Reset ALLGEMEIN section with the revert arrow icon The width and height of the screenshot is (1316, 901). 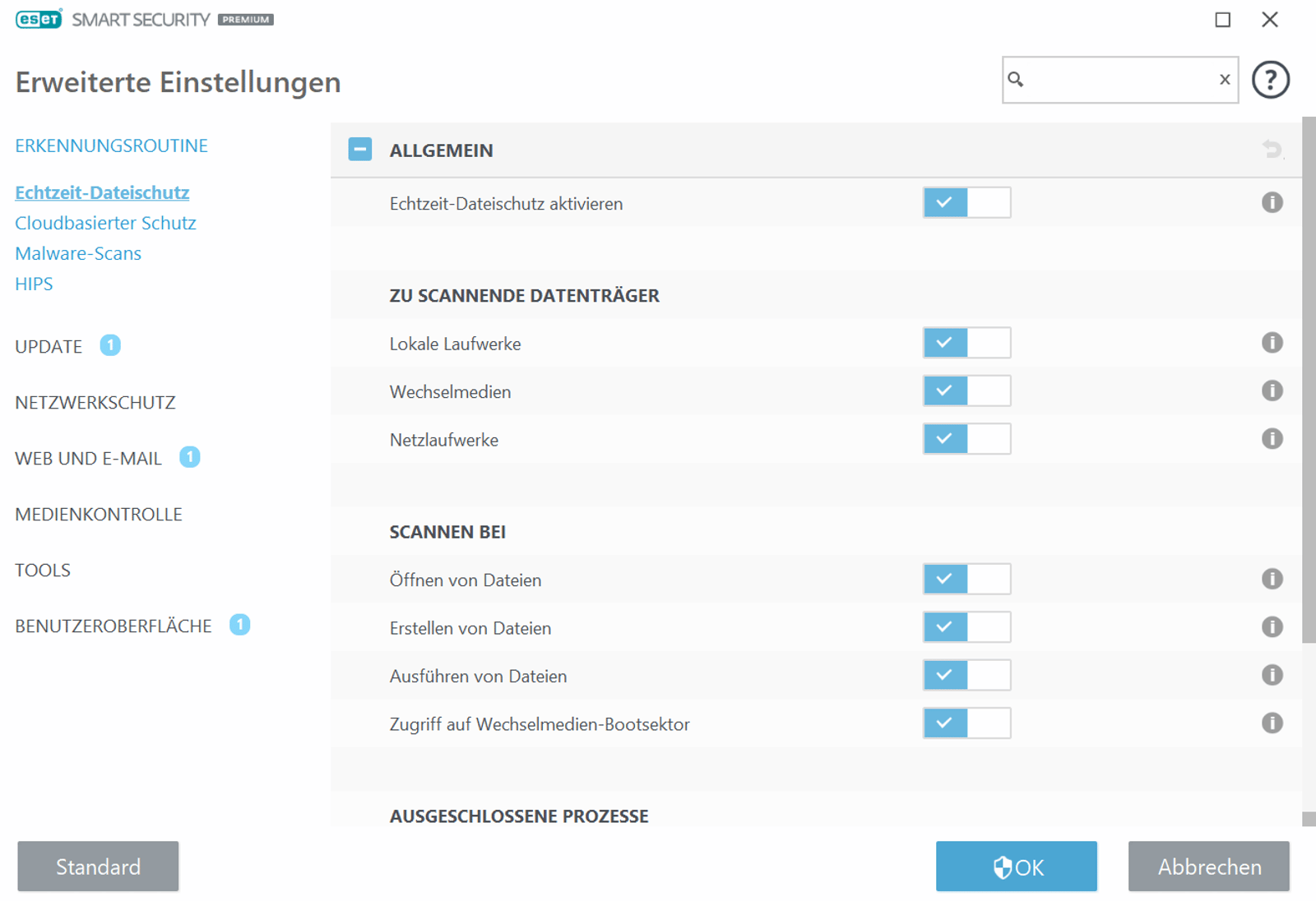[1272, 149]
